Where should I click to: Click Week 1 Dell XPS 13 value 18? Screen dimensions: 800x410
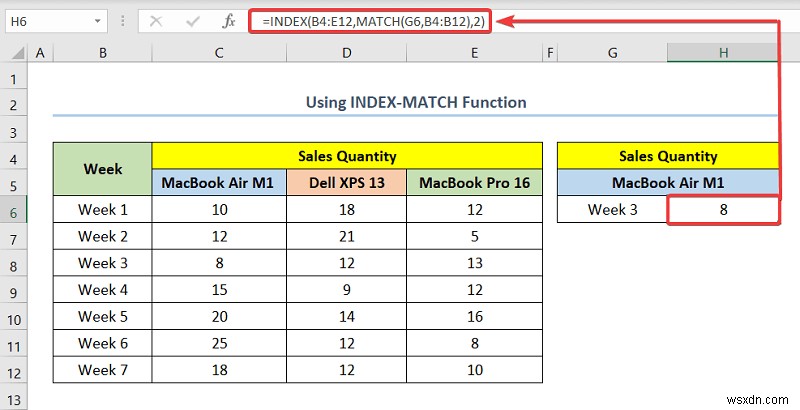[x=346, y=209]
